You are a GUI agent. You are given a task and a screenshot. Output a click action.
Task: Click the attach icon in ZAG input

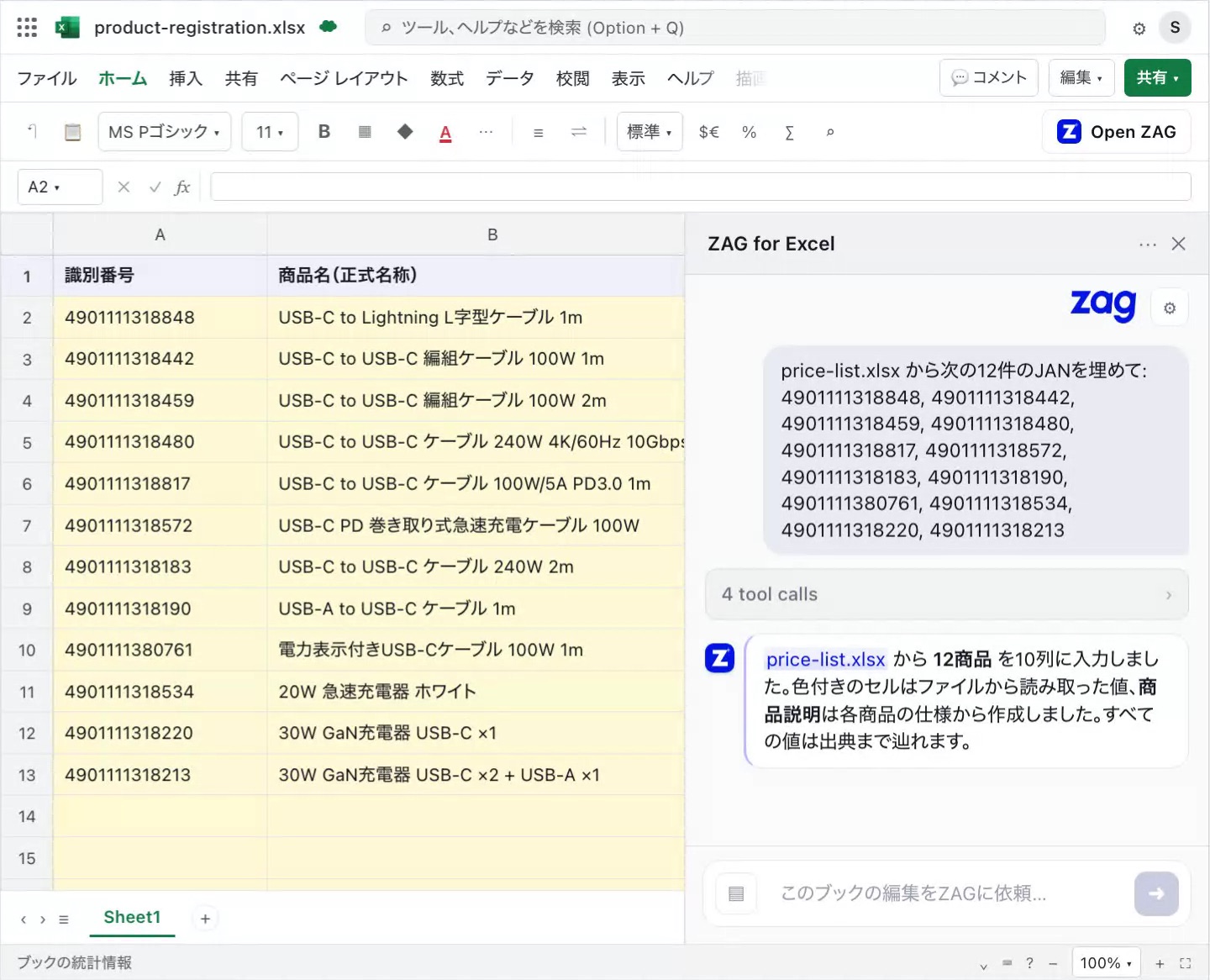(736, 893)
